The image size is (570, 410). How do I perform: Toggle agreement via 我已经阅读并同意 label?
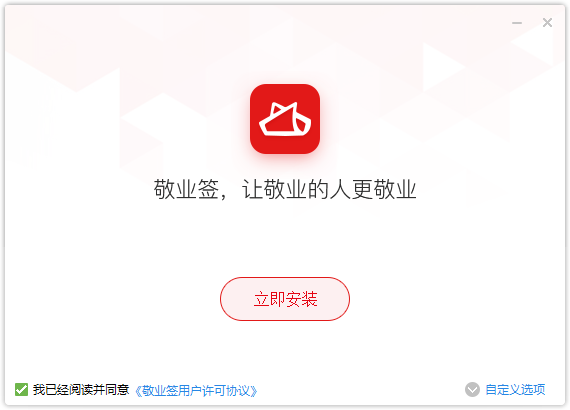pyautogui.click(x=81, y=390)
